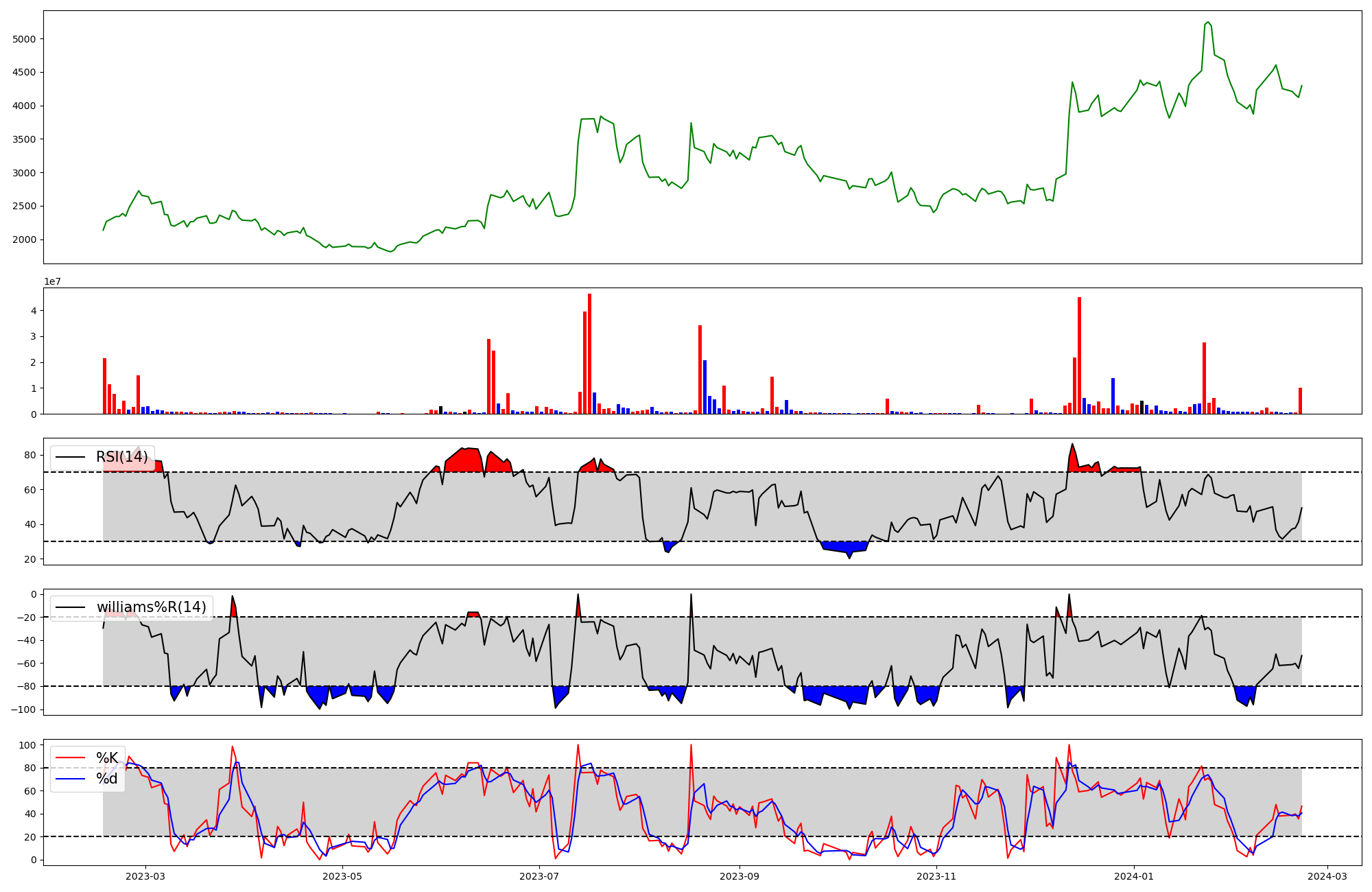1372x892 pixels.
Task: Click the blue %d legend line swatch
Action: [70, 779]
